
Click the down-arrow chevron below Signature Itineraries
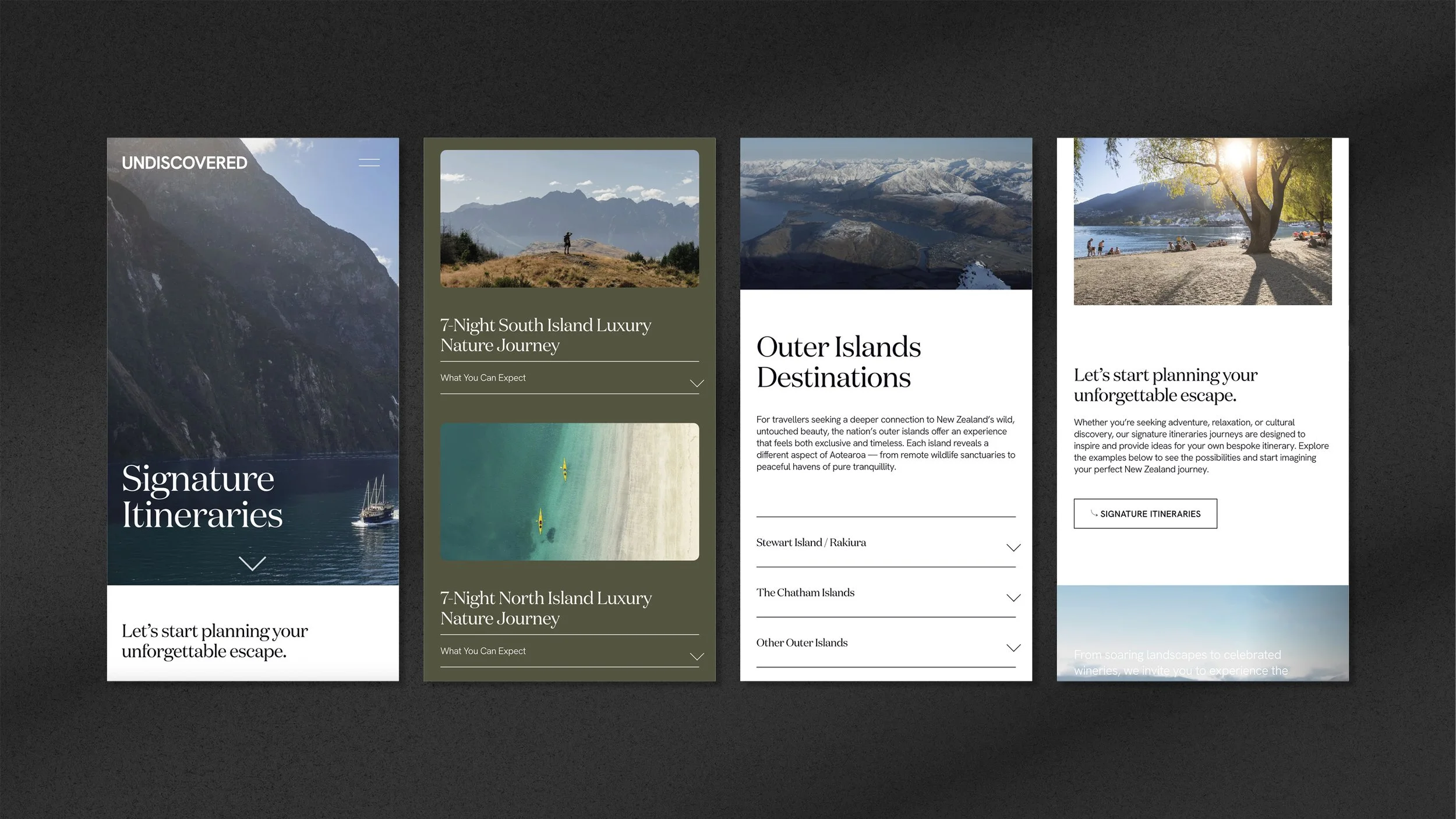[x=252, y=564]
